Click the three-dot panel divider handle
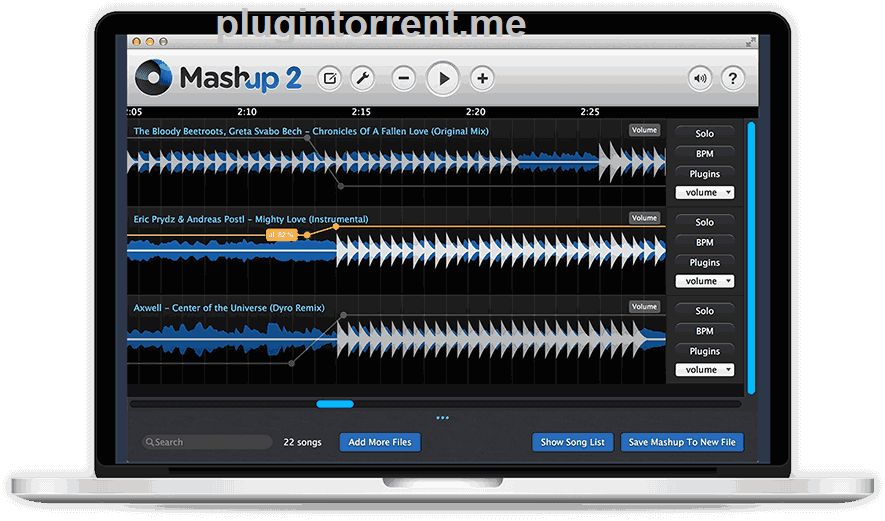 click(442, 418)
